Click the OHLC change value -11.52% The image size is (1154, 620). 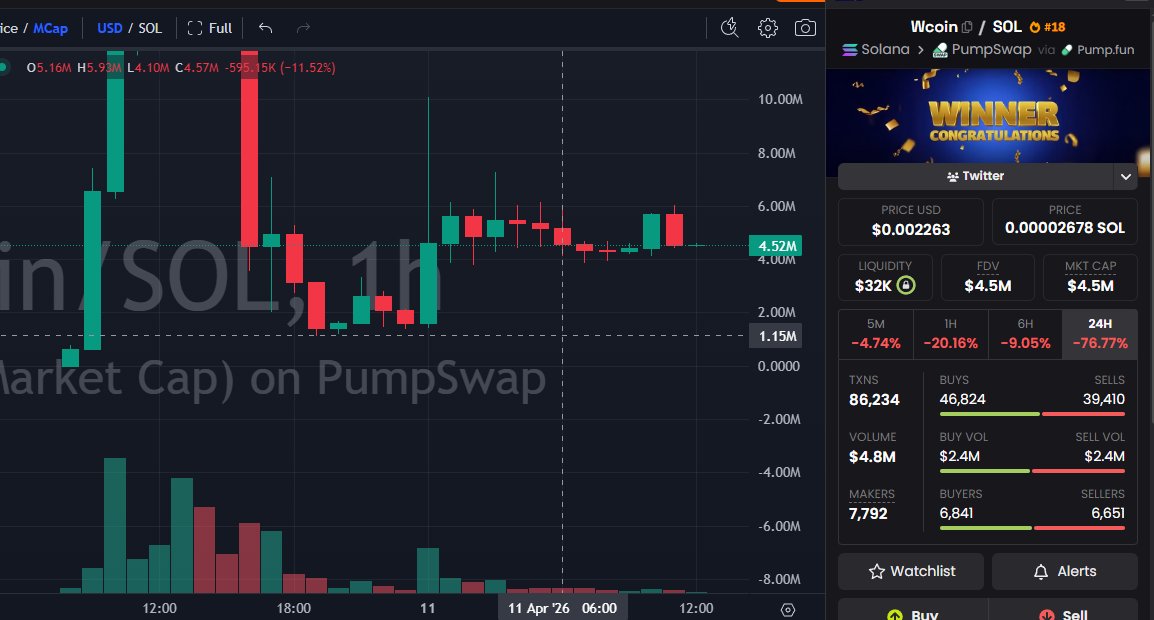click(x=308, y=68)
